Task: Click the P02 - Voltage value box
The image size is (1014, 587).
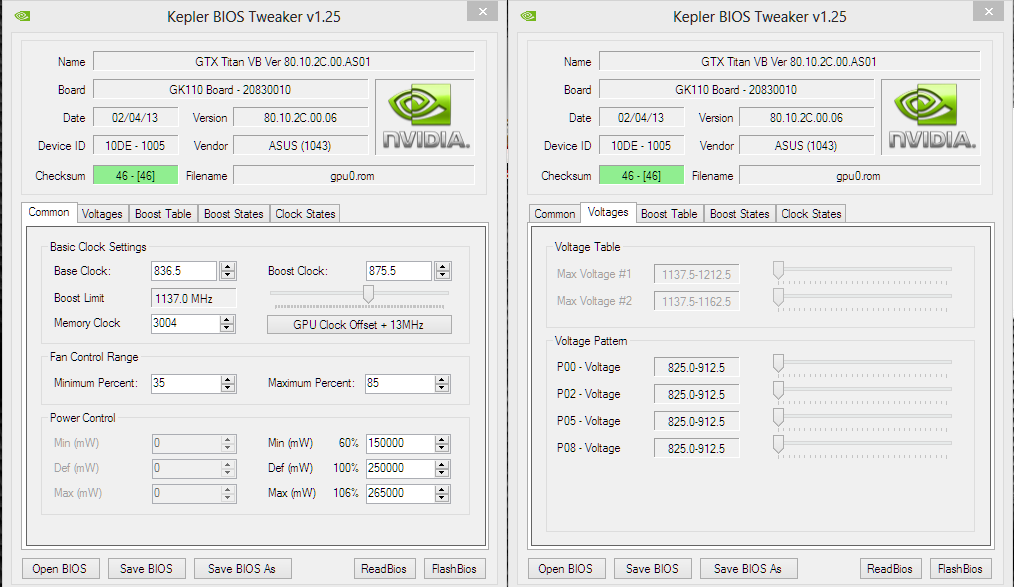Action: click(x=696, y=394)
